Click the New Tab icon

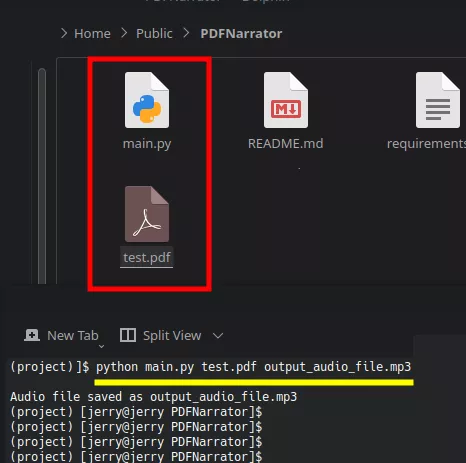point(32,335)
